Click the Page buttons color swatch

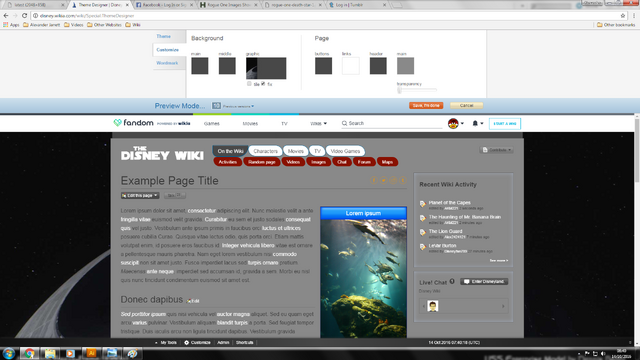(323, 66)
